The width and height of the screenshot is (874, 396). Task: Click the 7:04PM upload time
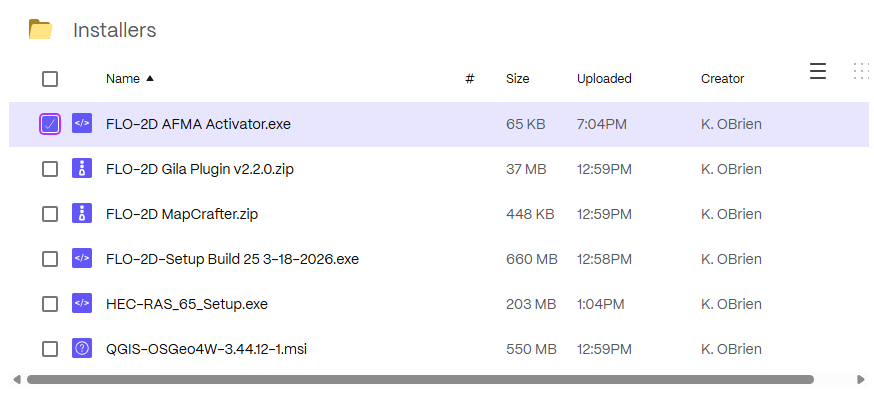(601, 124)
